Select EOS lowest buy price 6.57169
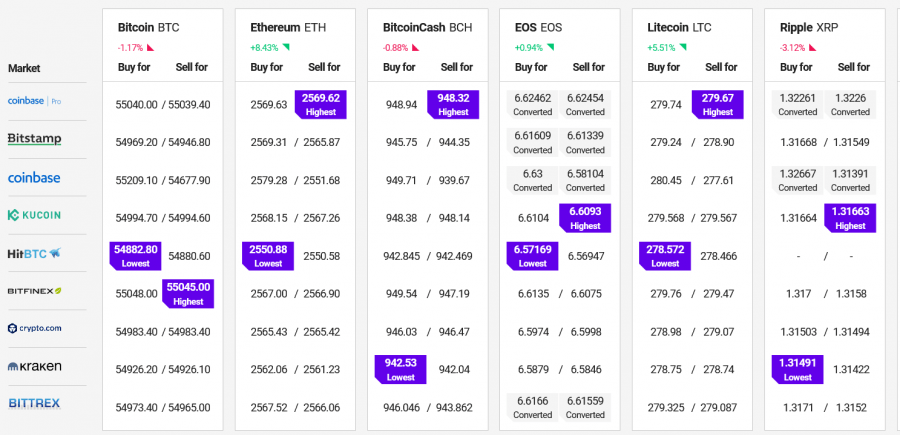 (x=533, y=256)
